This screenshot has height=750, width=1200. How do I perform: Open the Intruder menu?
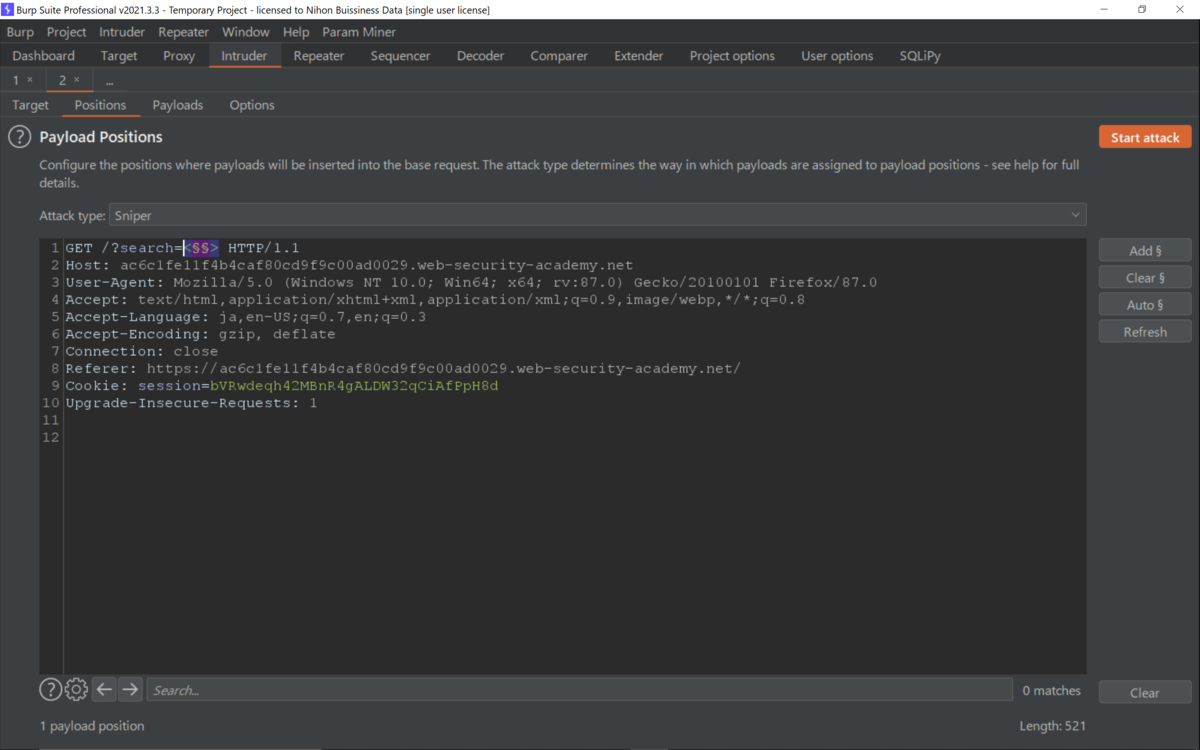point(122,32)
